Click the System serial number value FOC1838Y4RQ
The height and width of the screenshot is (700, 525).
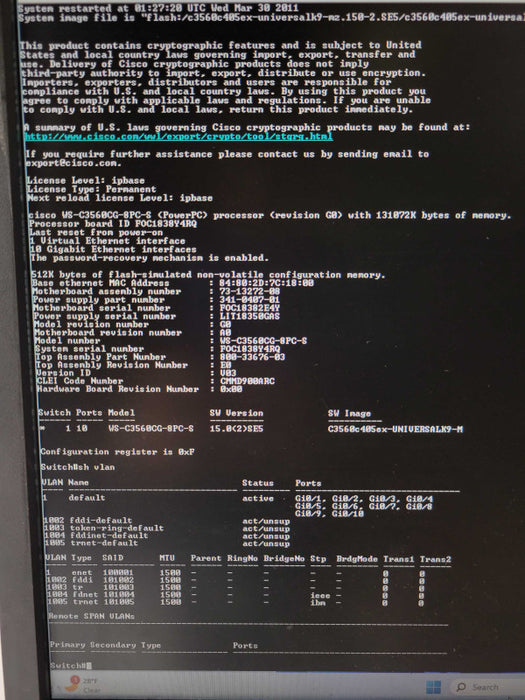click(250, 349)
